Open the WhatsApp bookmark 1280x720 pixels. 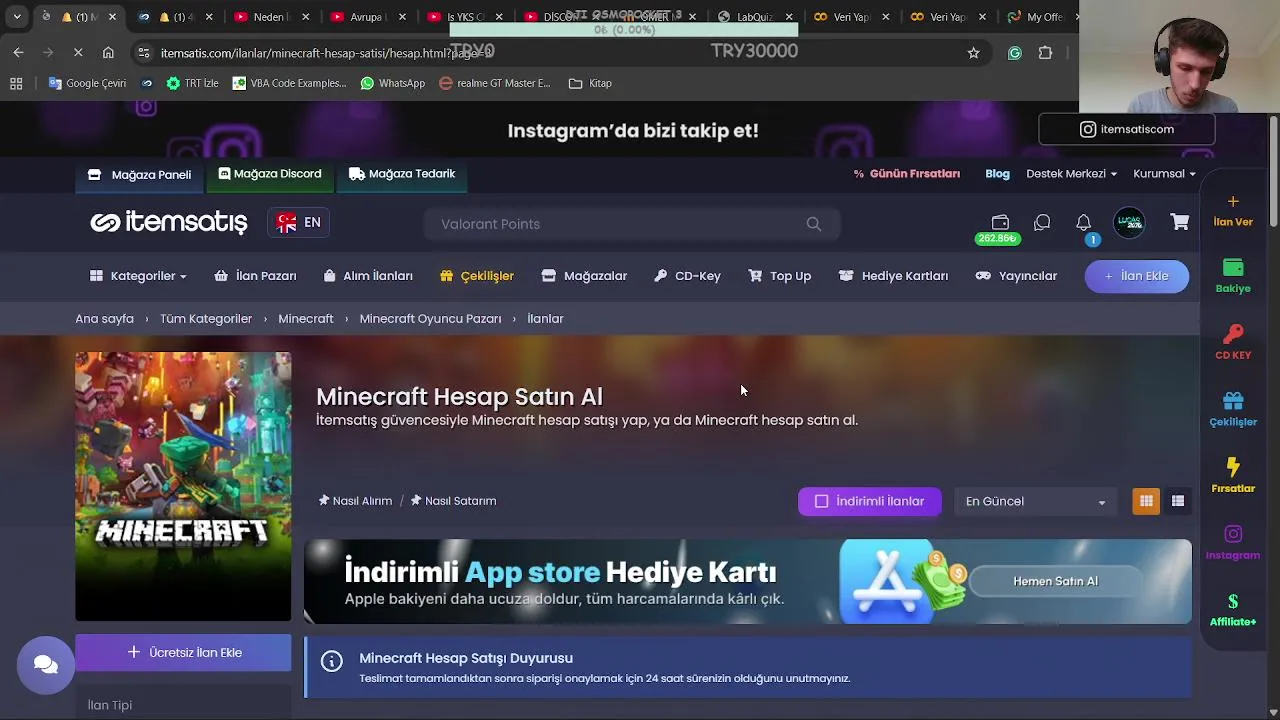coord(392,83)
